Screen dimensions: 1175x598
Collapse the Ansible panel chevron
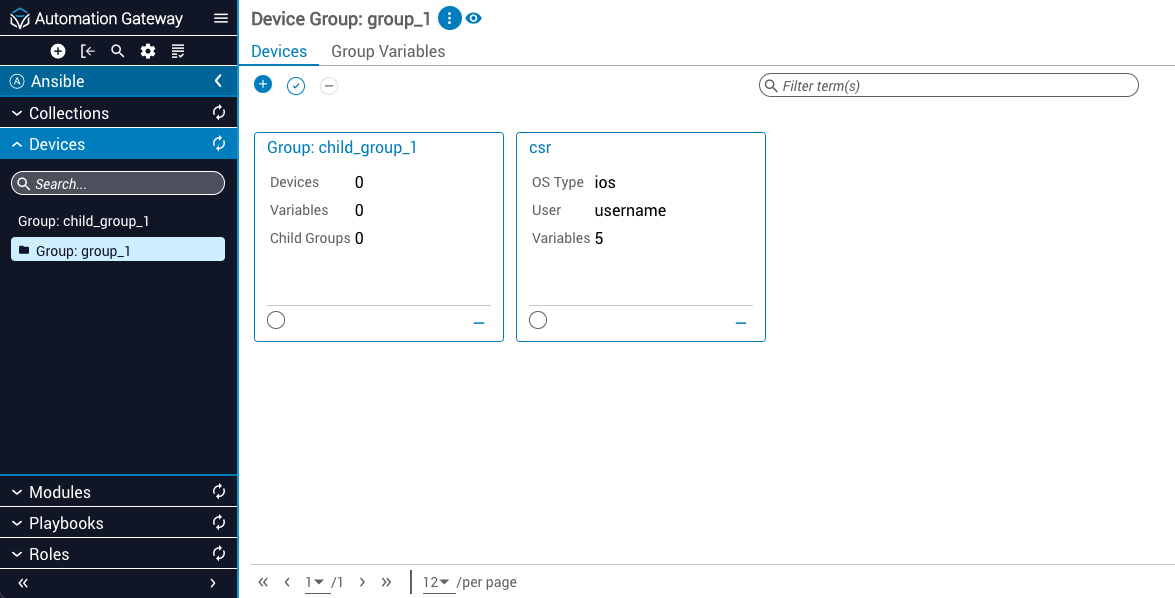pos(218,81)
